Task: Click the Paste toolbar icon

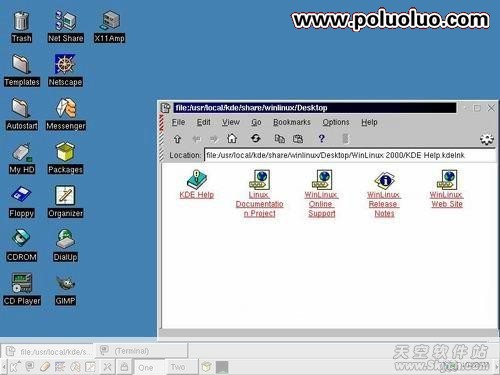Action: pos(298,138)
